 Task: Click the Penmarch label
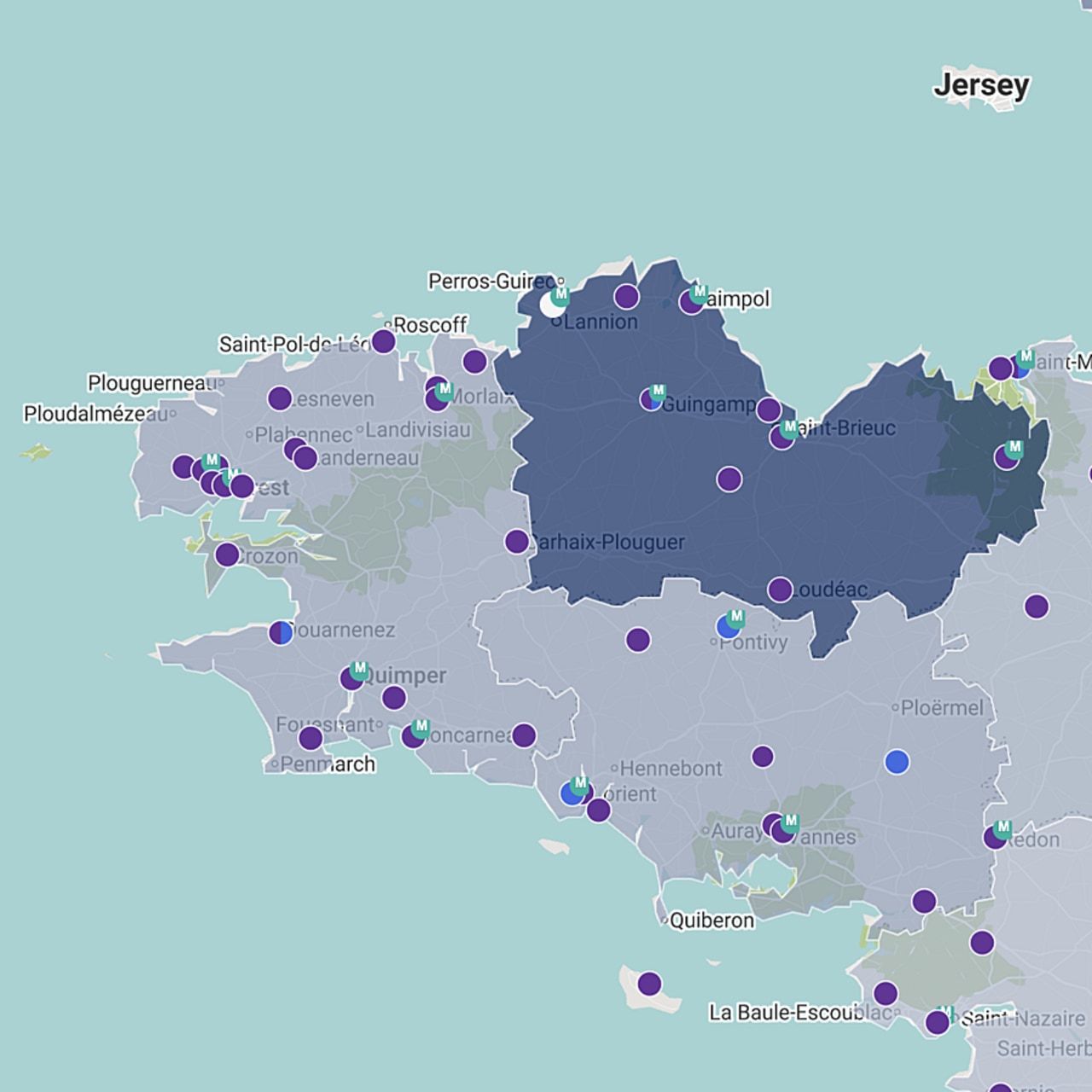point(328,764)
